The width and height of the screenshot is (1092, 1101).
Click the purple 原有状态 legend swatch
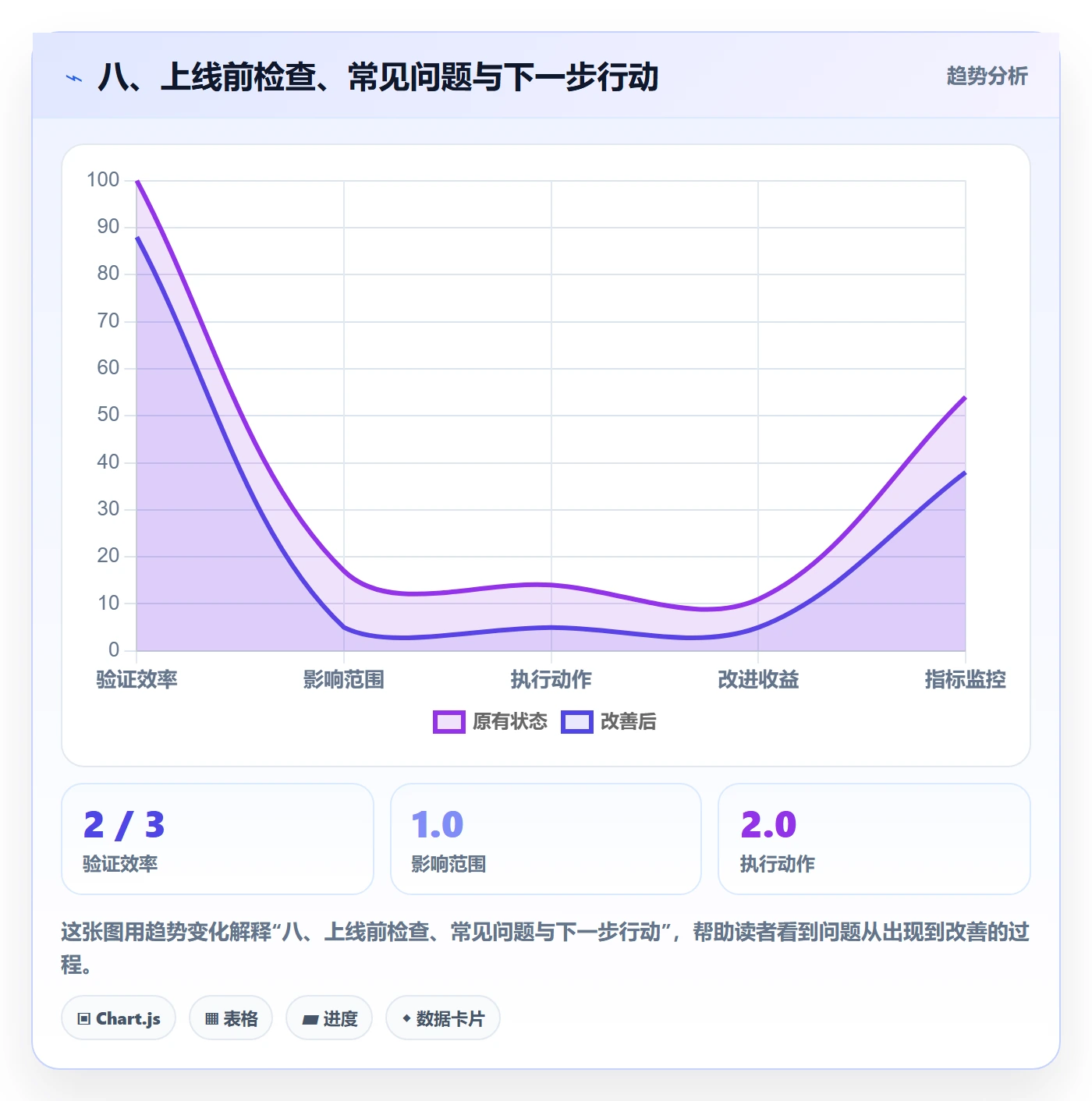(449, 722)
